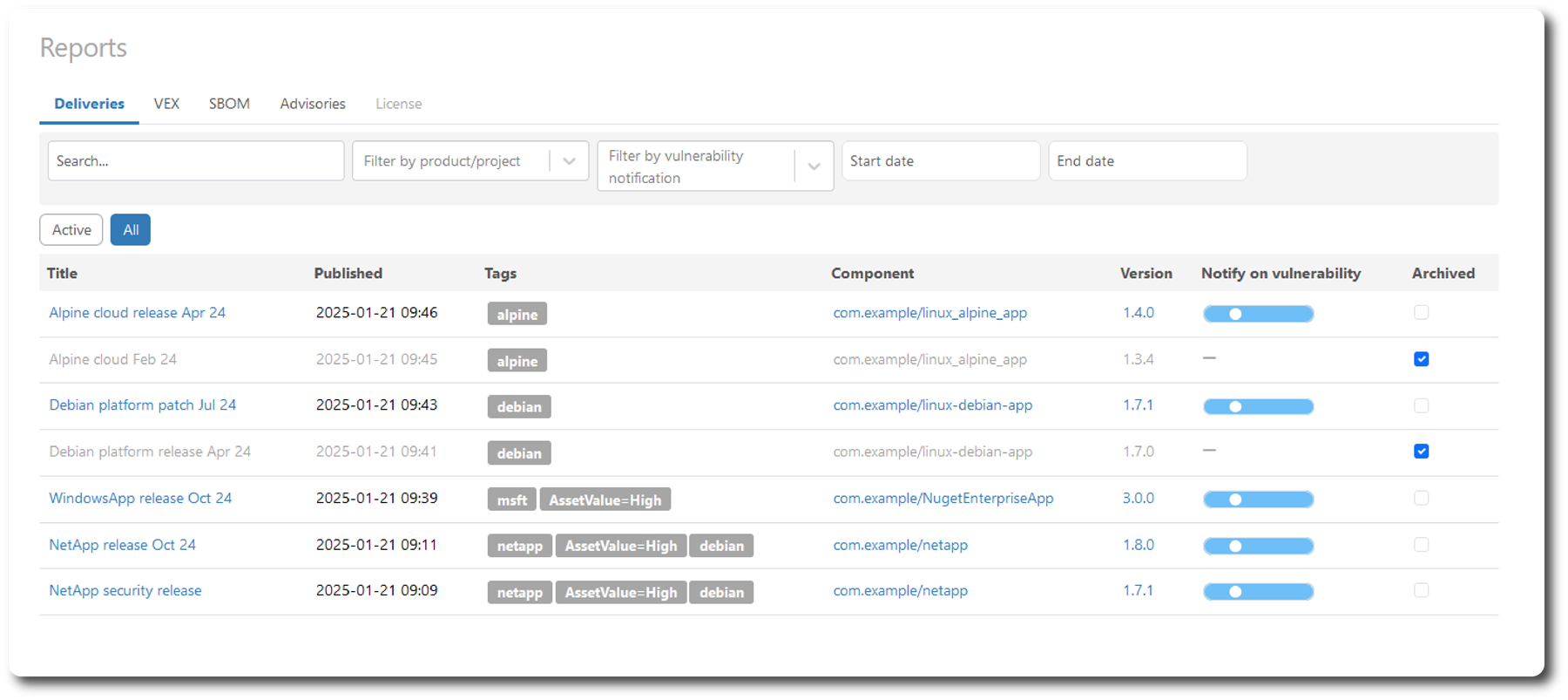This screenshot has width=1568, height=700.
Task: Click the msft tag on WindowsApp release
Action: (511, 500)
